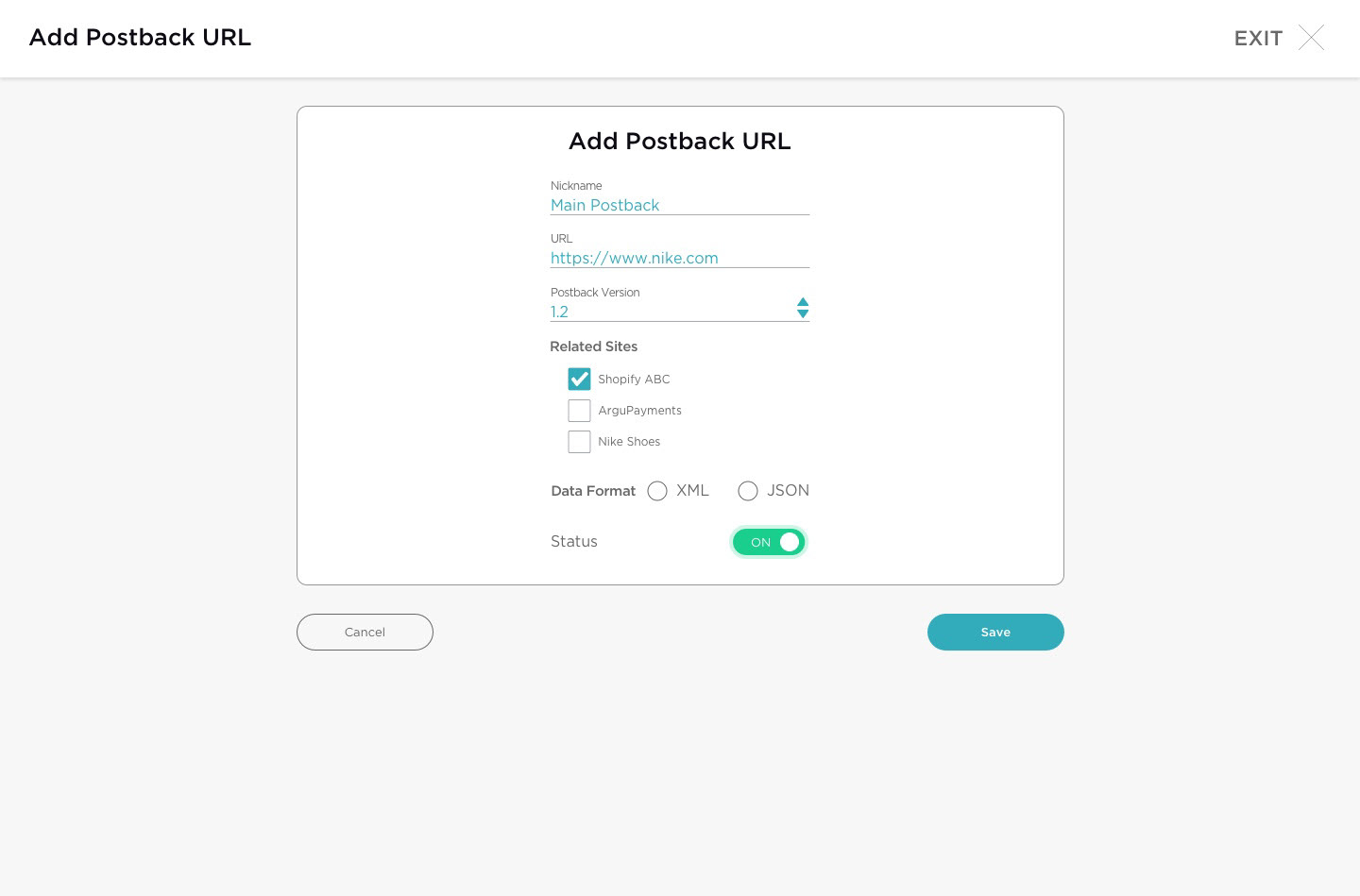The width and height of the screenshot is (1360, 896).
Task: Tick the Nike Shoes checkbox
Action: (x=579, y=442)
